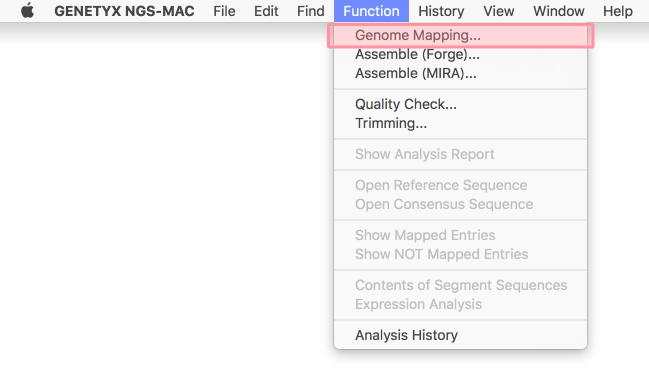Image resolution: width=649 pixels, height=369 pixels.
Task: Close the open Function menu
Action: click(371, 11)
